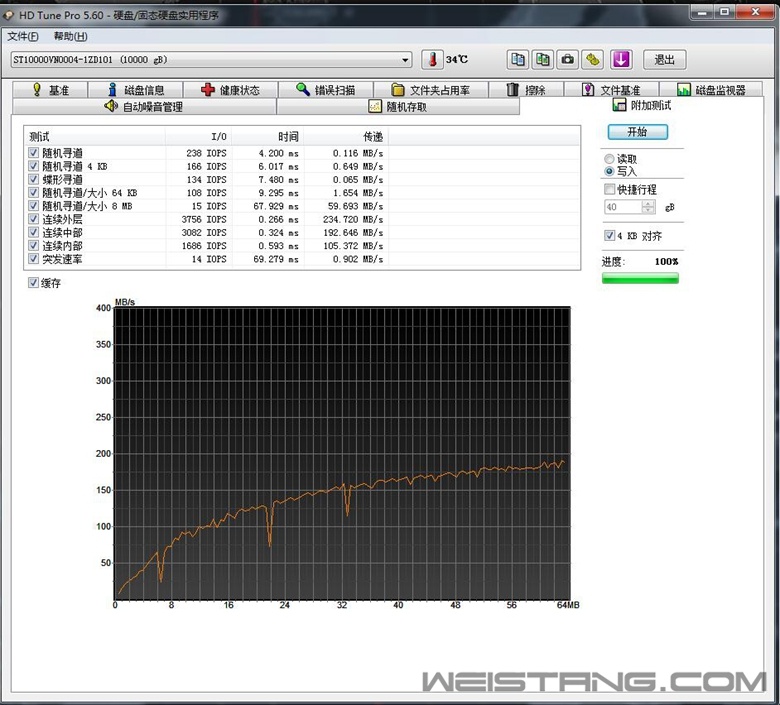Click the green progress bar
Viewport: 780px width, 705px height.
coord(640,279)
